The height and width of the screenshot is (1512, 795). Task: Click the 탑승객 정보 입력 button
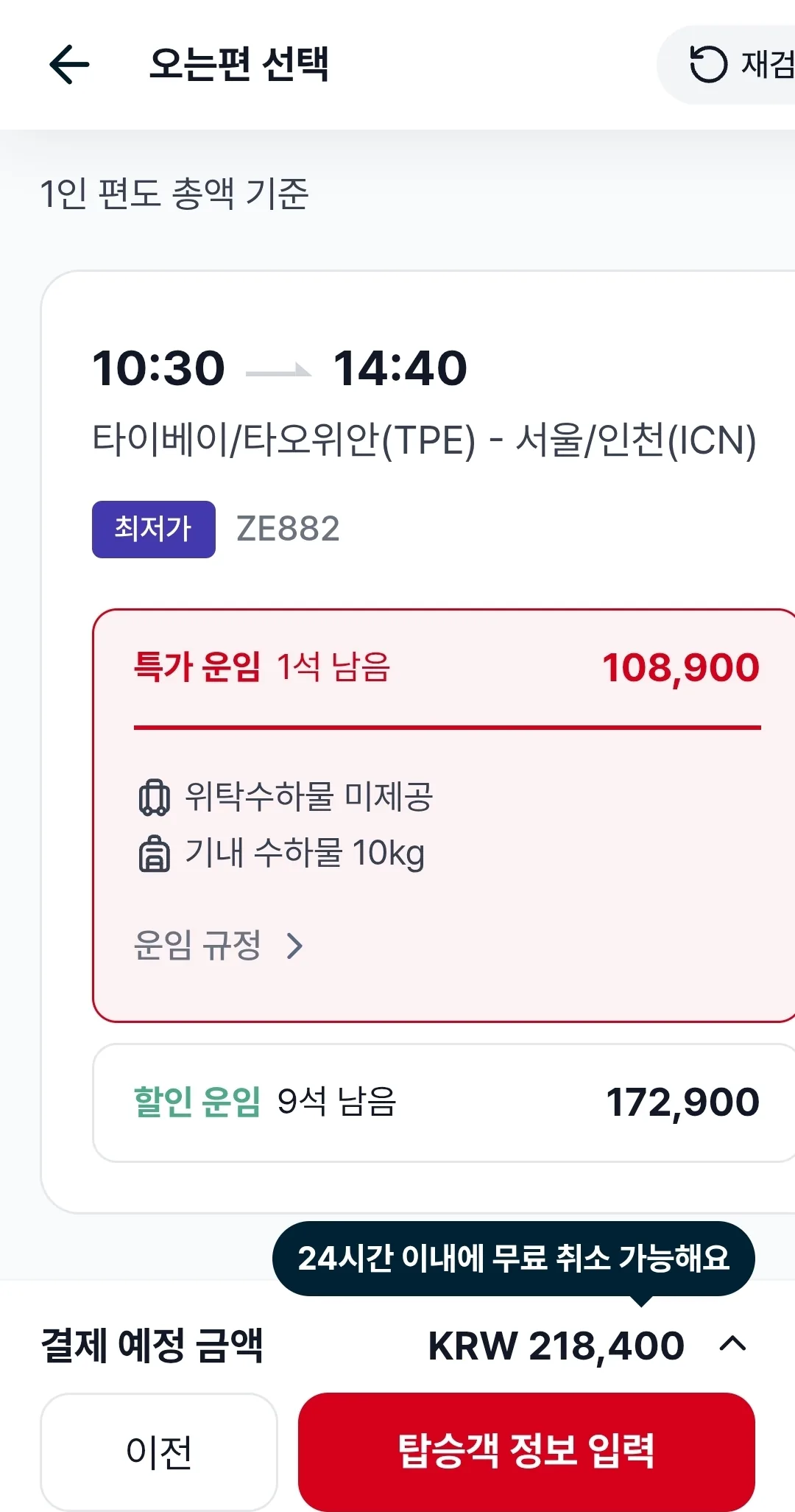(x=526, y=1451)
